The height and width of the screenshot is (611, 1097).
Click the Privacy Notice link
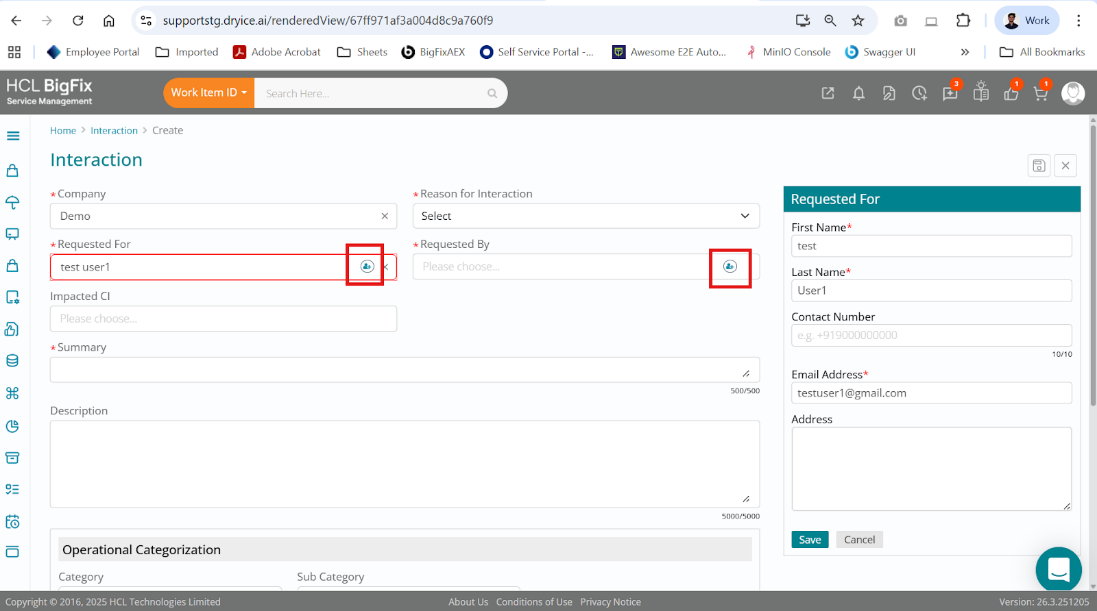(610, 602)
